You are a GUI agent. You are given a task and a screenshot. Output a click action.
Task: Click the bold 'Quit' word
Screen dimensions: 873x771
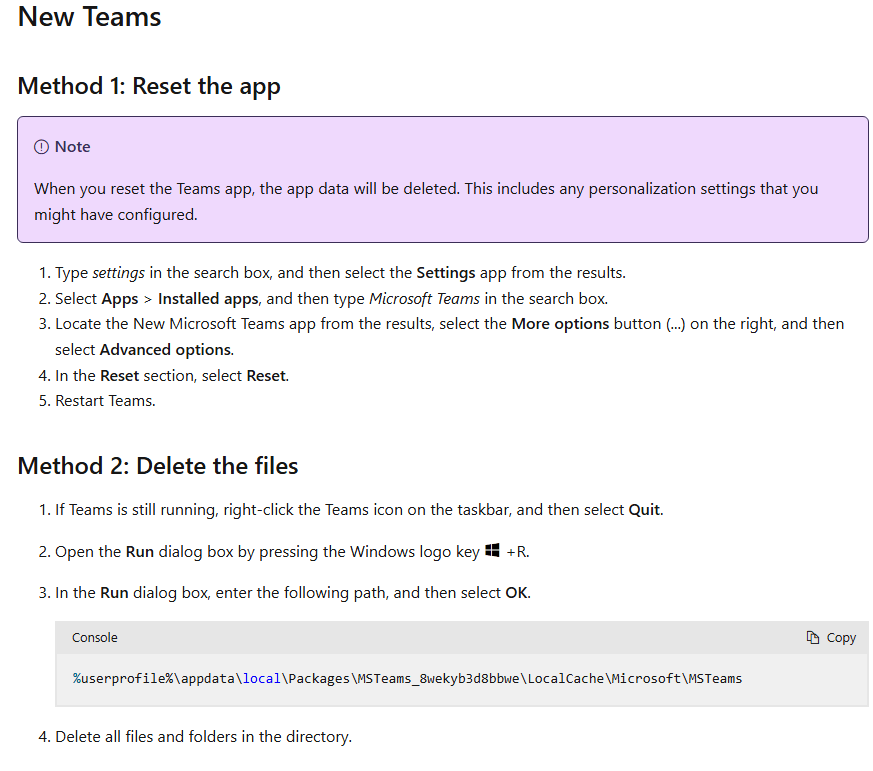[x=644, y=510]
